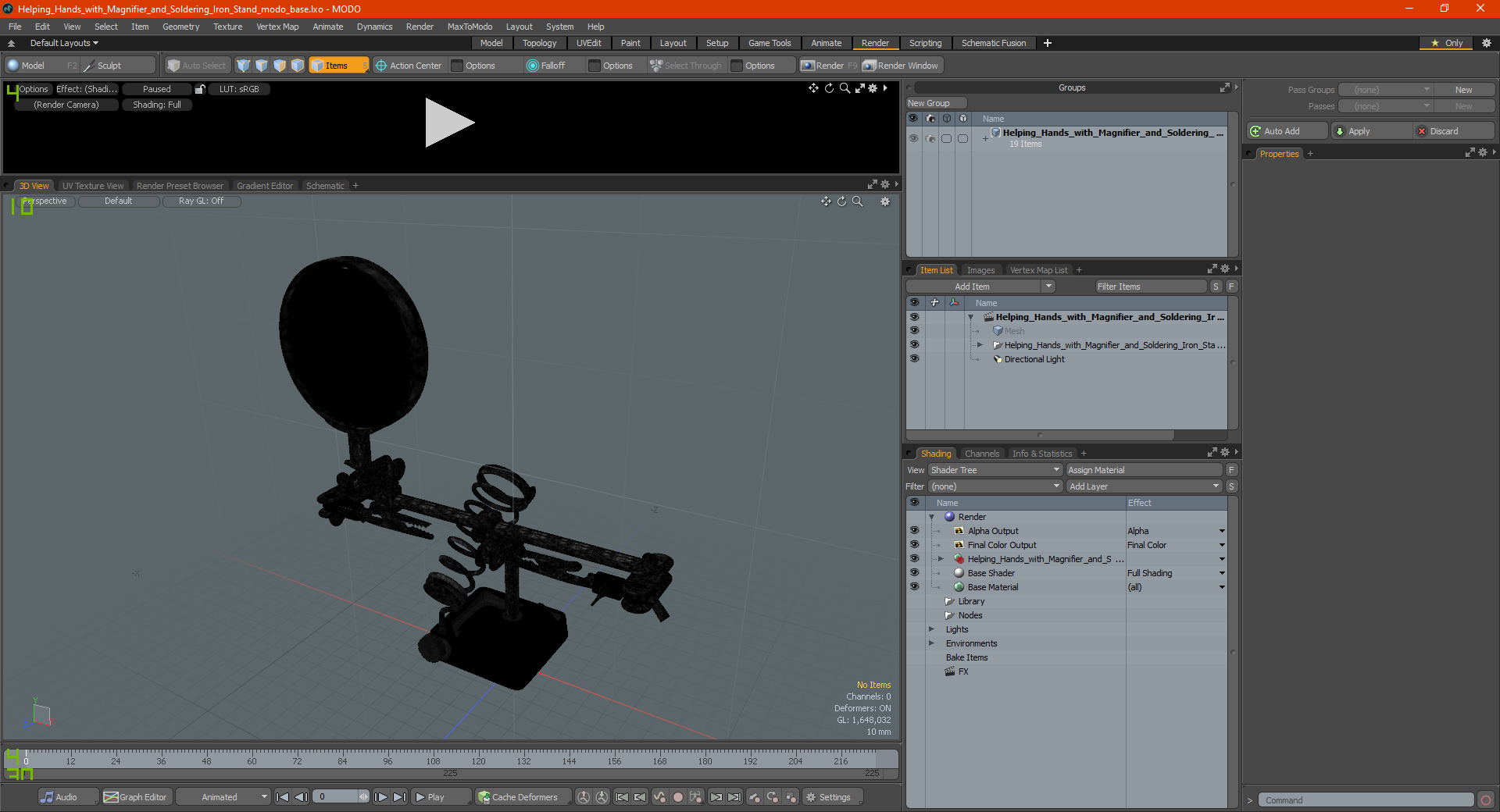1500x812 pixels.
Task: Open Default Layouts dropdown
Action: coord(64,43)
